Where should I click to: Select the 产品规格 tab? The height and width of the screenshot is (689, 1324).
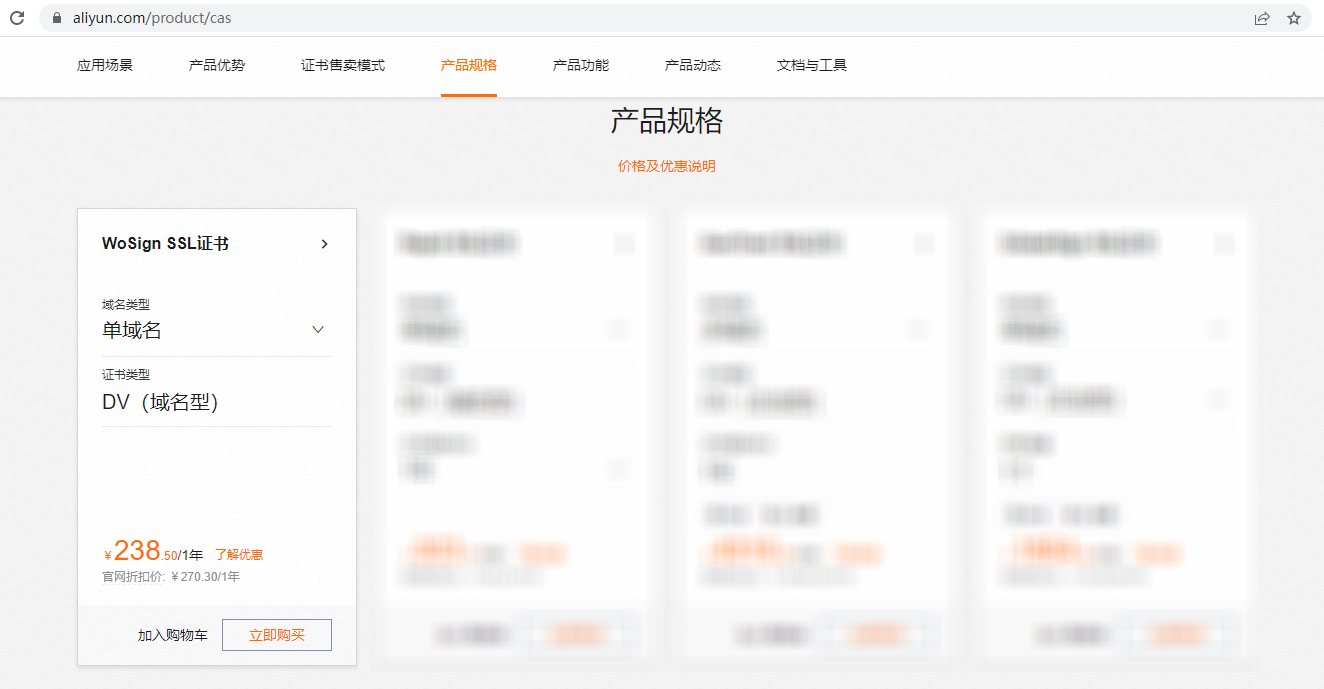[469, 65]
